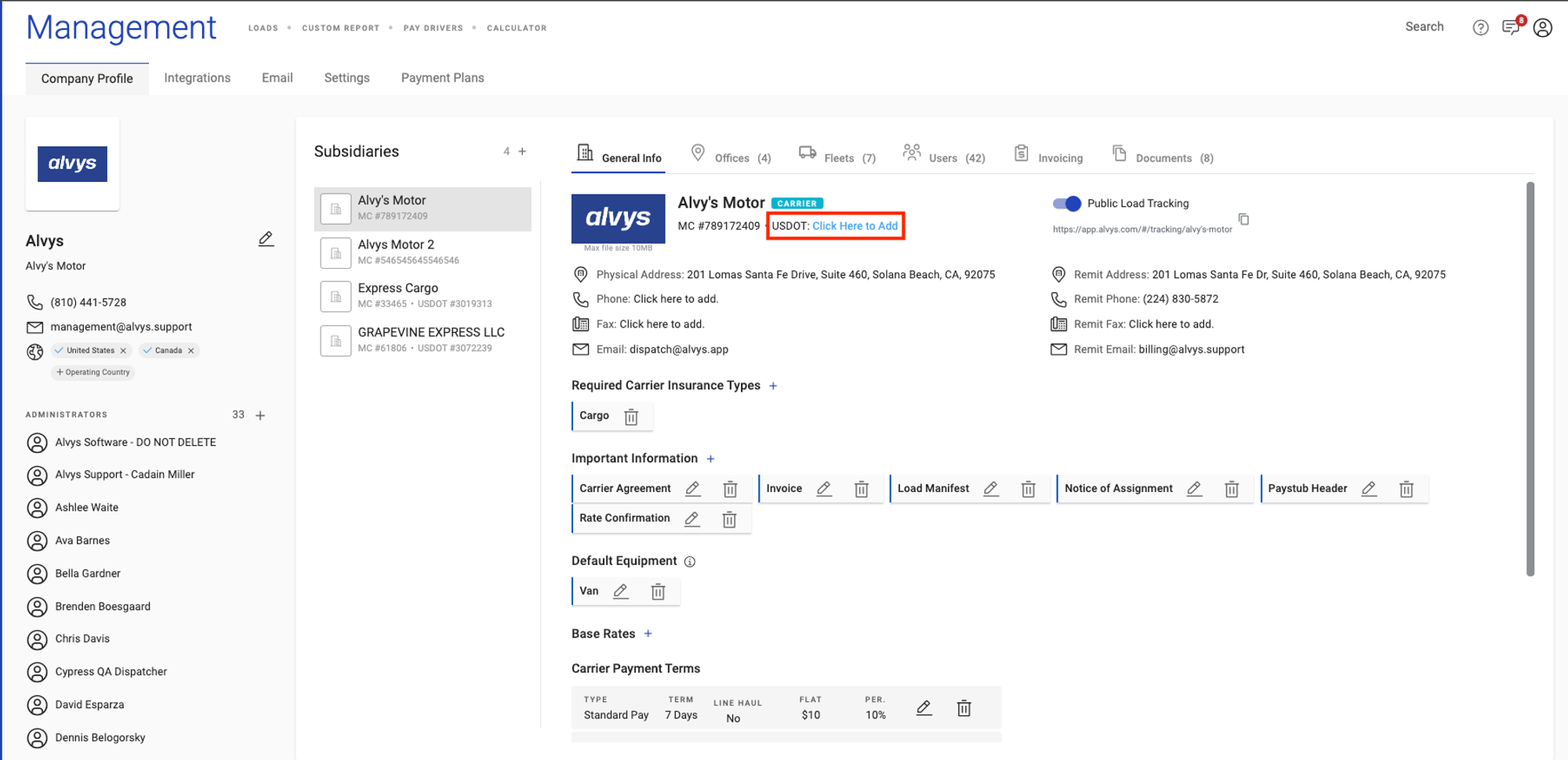The image size is (1568, 760).
Task: Open Custom Report in top navigation
Action: click(340, 28)
